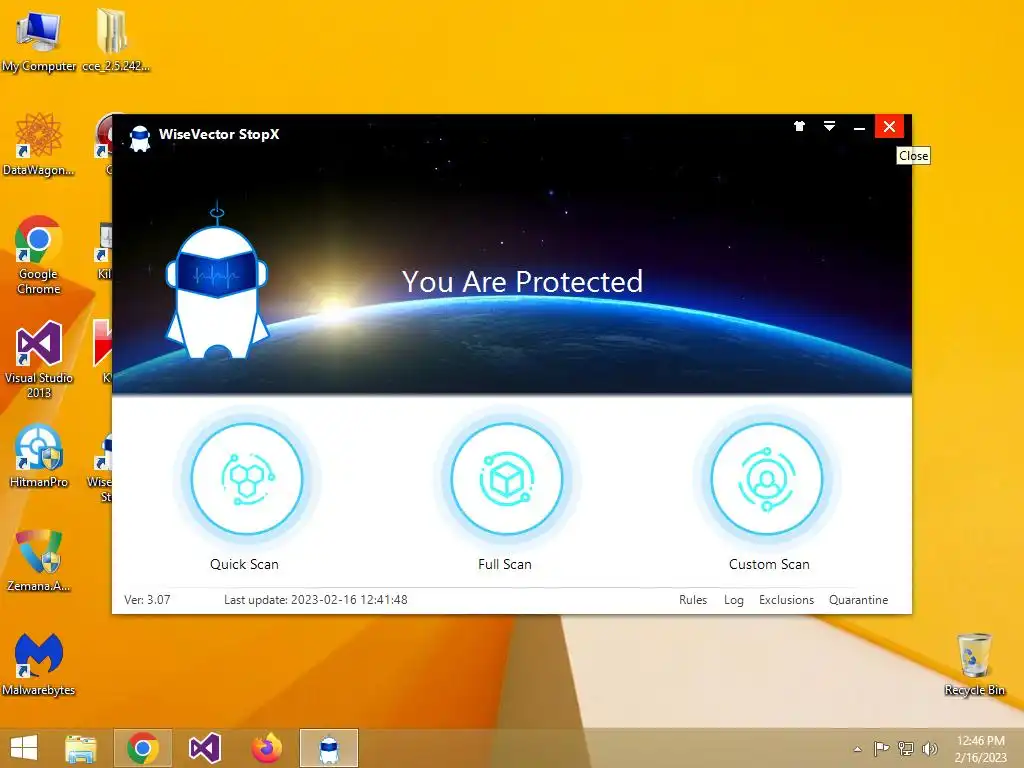Minimize the WiseVector StopX window
Screen dimensions: 1024x768
click(x=859, y=127)
